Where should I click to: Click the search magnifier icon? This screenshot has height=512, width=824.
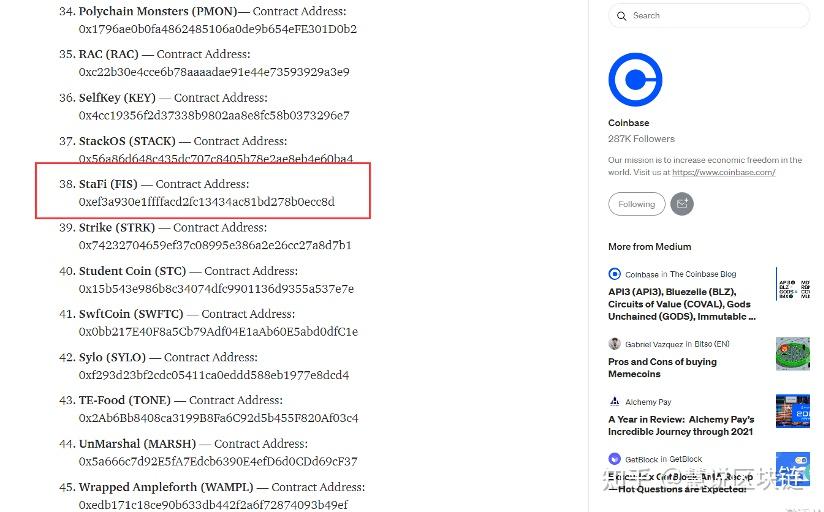tap(622, 16)
